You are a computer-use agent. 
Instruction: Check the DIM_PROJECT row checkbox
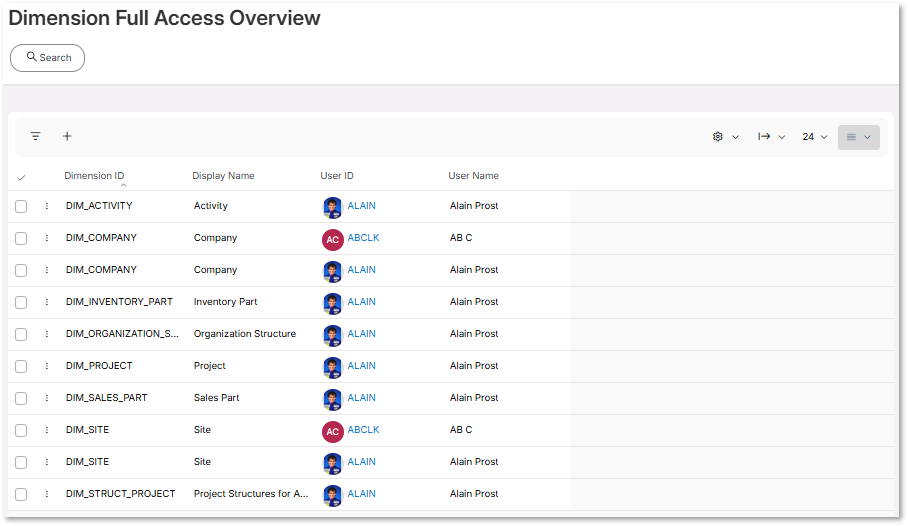click(21, 366)
